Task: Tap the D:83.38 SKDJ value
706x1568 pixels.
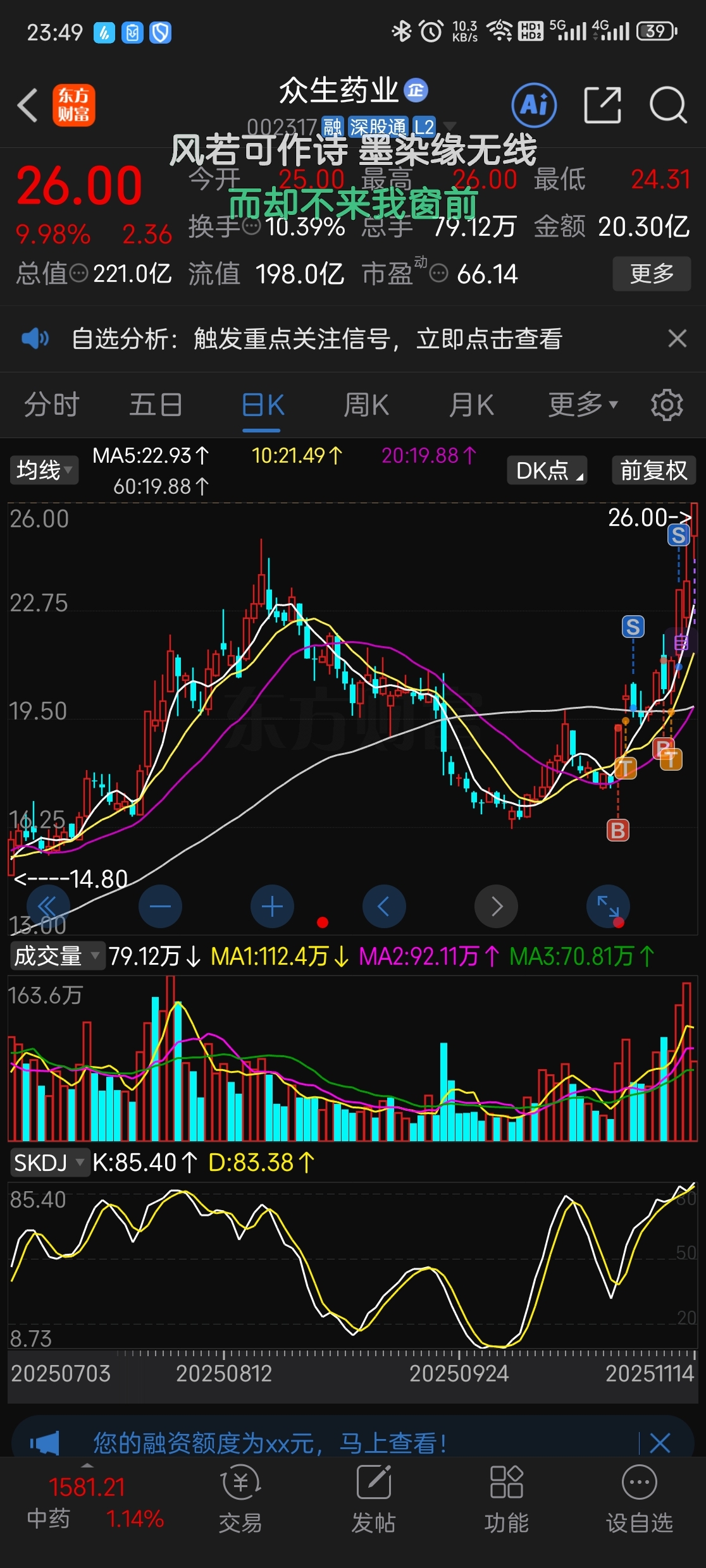Action: coord(261,1162)
